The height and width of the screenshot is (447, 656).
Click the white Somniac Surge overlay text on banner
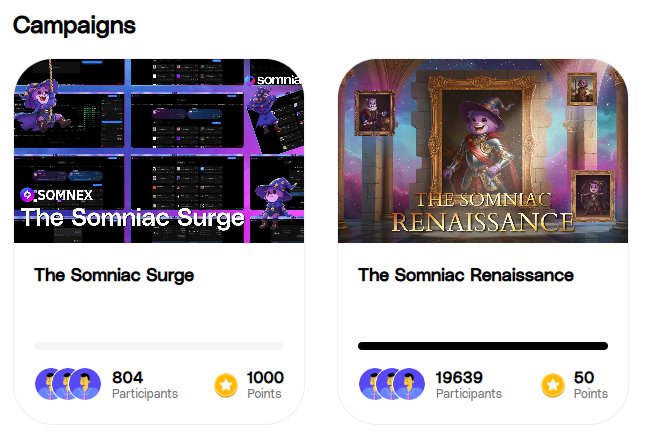click(133, 218)
